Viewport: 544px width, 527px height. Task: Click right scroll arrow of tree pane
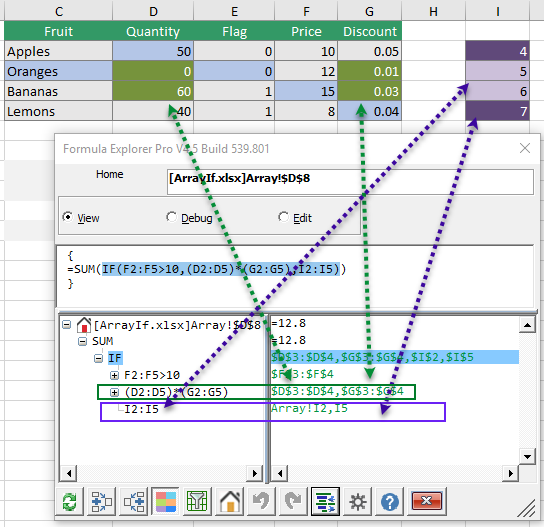click(x=255, y=473)
